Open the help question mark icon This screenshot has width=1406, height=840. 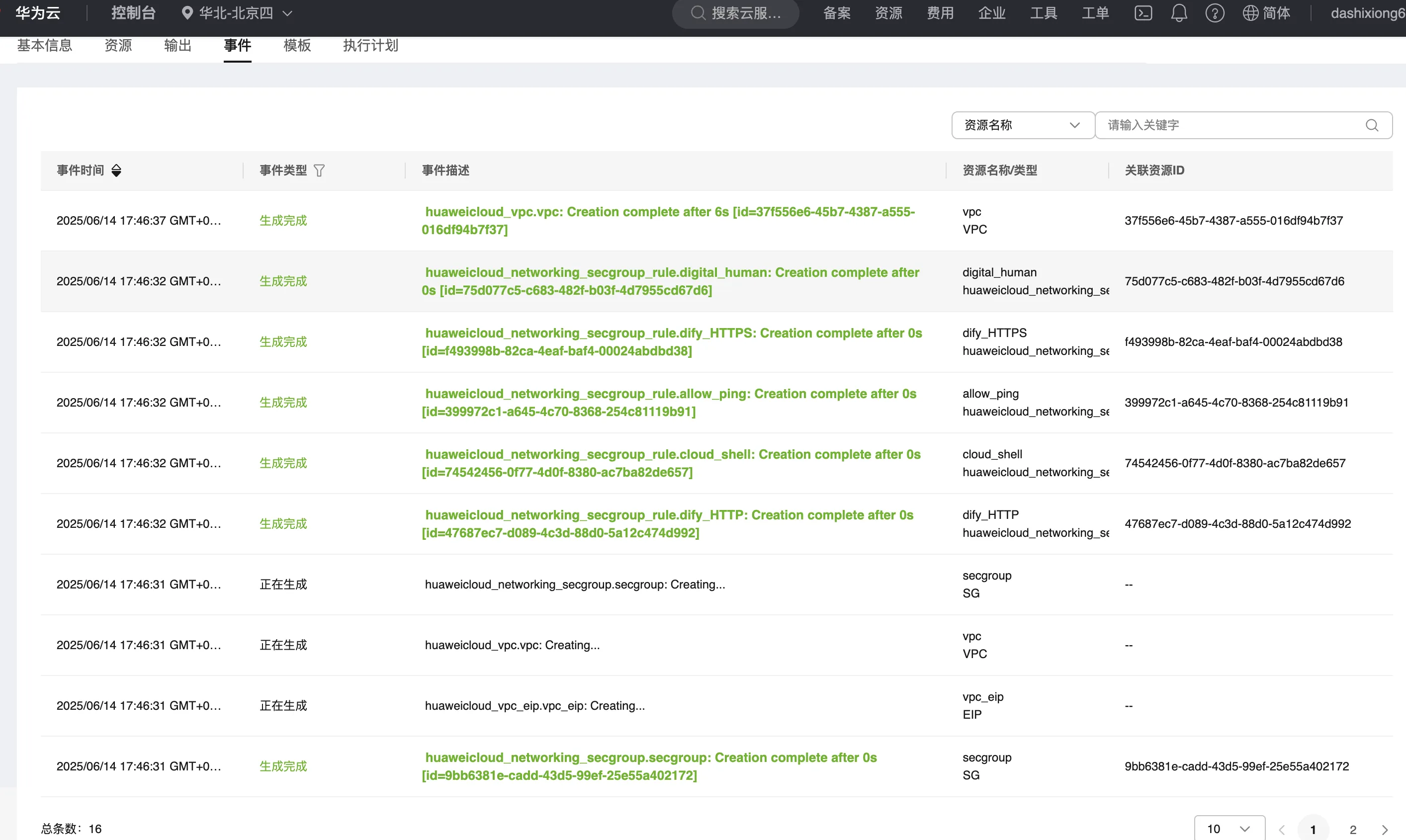tap(1214, 13)
